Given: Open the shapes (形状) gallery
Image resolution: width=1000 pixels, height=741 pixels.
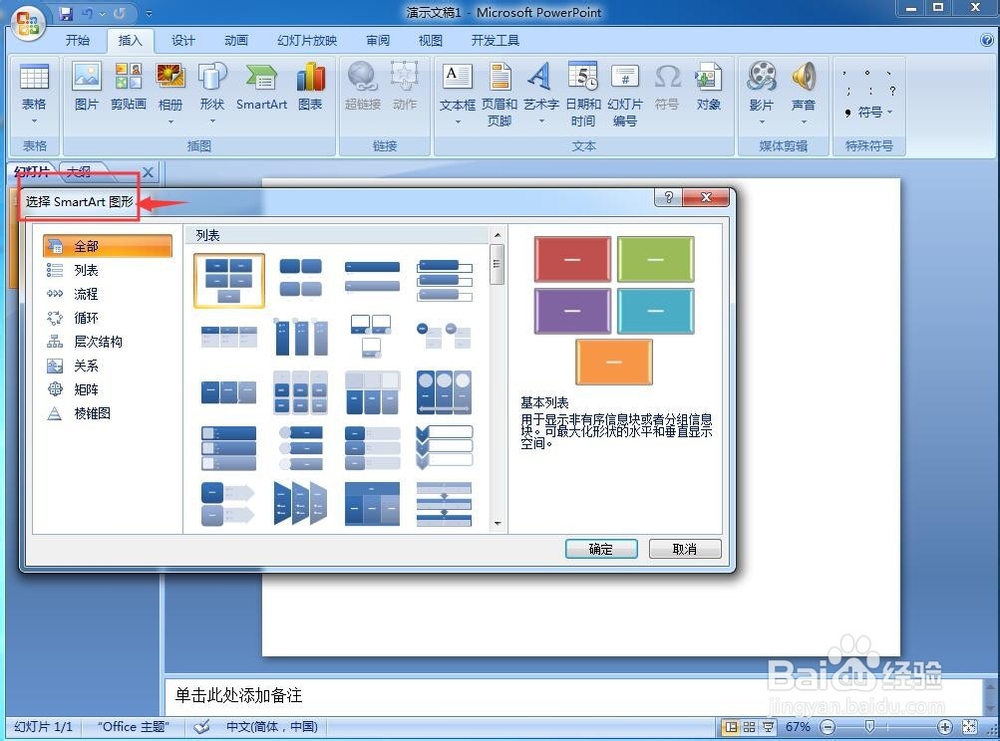Looking at the screenshot, I should coord(212,92).
